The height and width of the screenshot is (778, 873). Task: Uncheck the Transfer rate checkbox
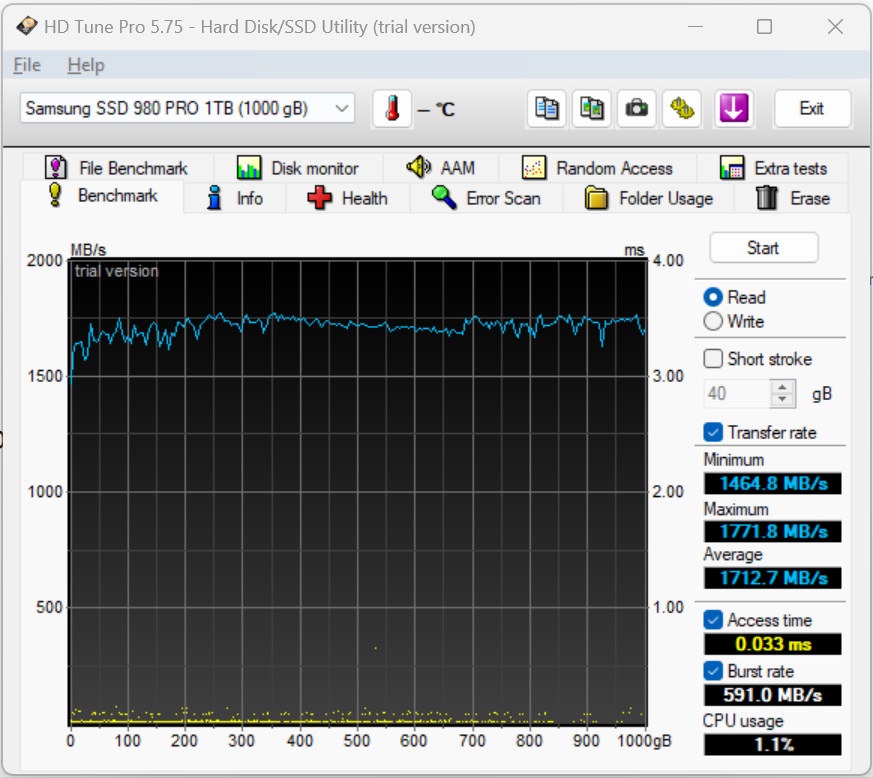pyautogui.click(x=713, y=432)
